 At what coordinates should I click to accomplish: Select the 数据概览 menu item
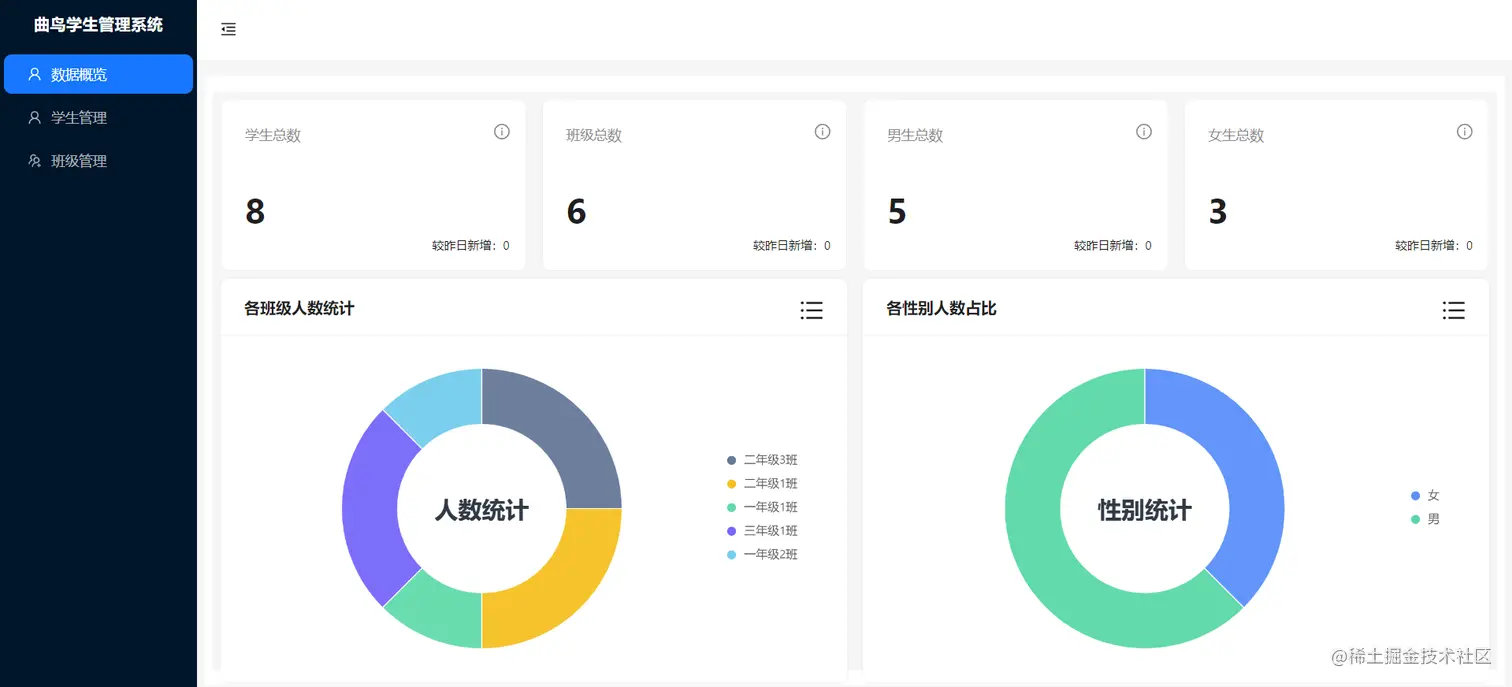[x=98, y=74]
